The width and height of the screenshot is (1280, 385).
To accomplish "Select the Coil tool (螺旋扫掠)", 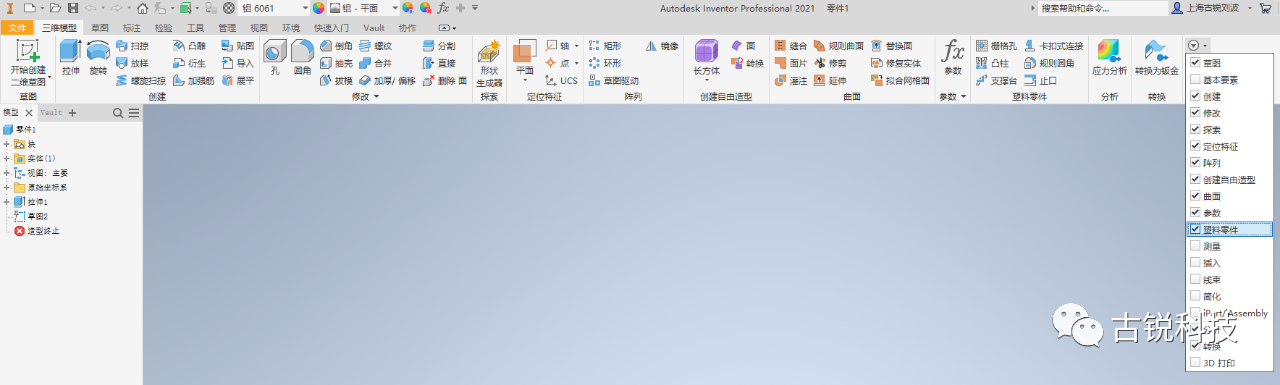I will tap(141, 80).
